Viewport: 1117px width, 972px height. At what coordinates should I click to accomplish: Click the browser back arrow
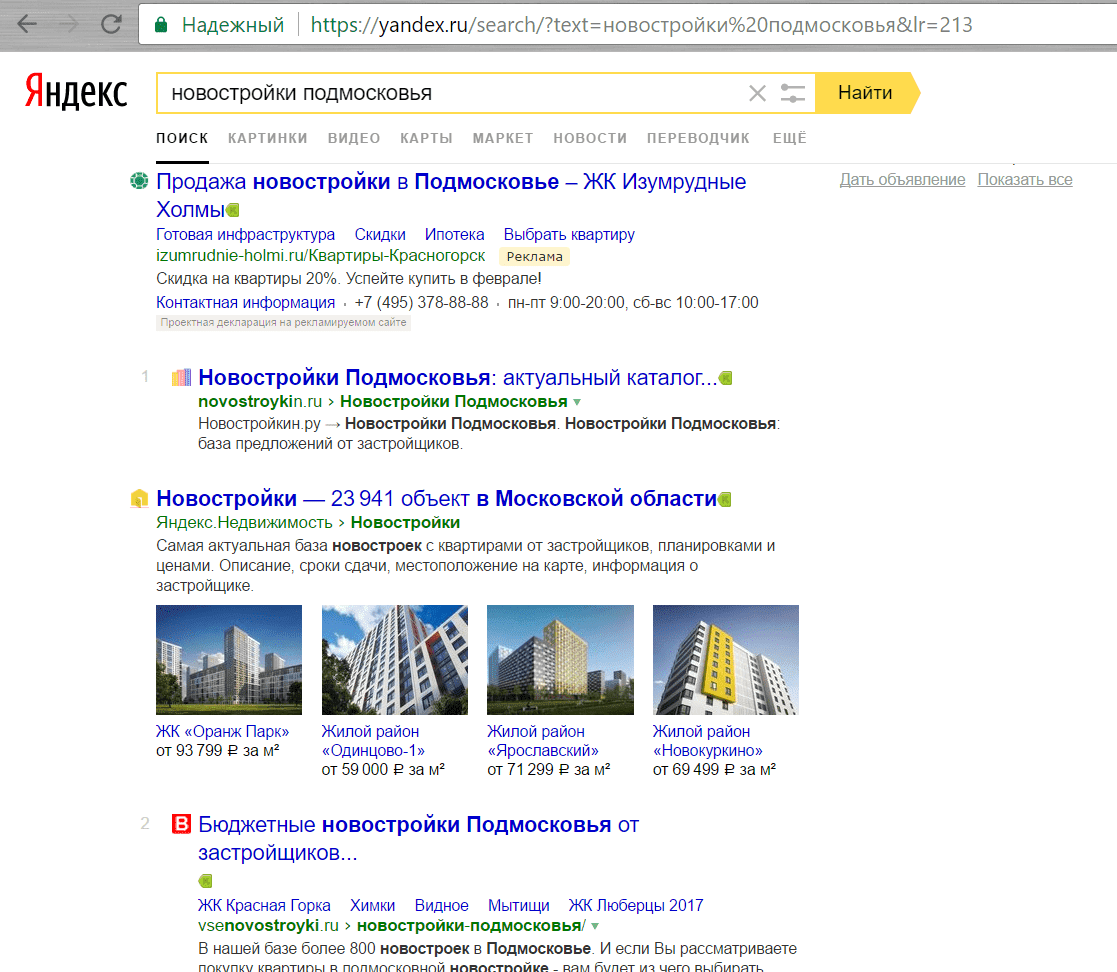[x=26, y=24]
